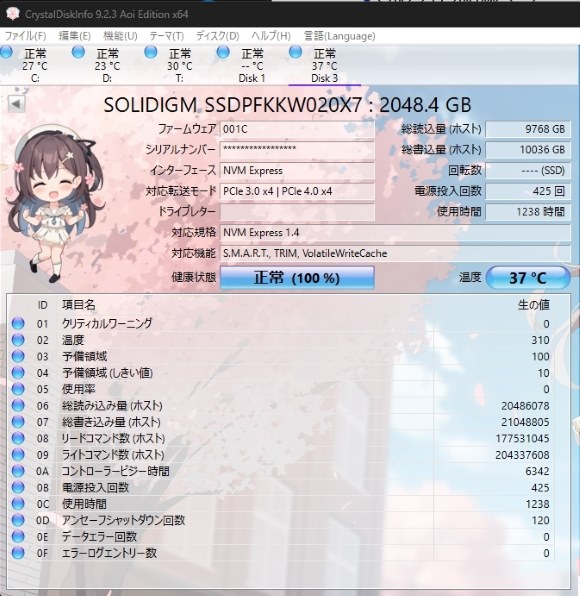Click status orb for 0C 使用時間
Image resolution: width=580 pixels, height=596 pixels.
18,503
